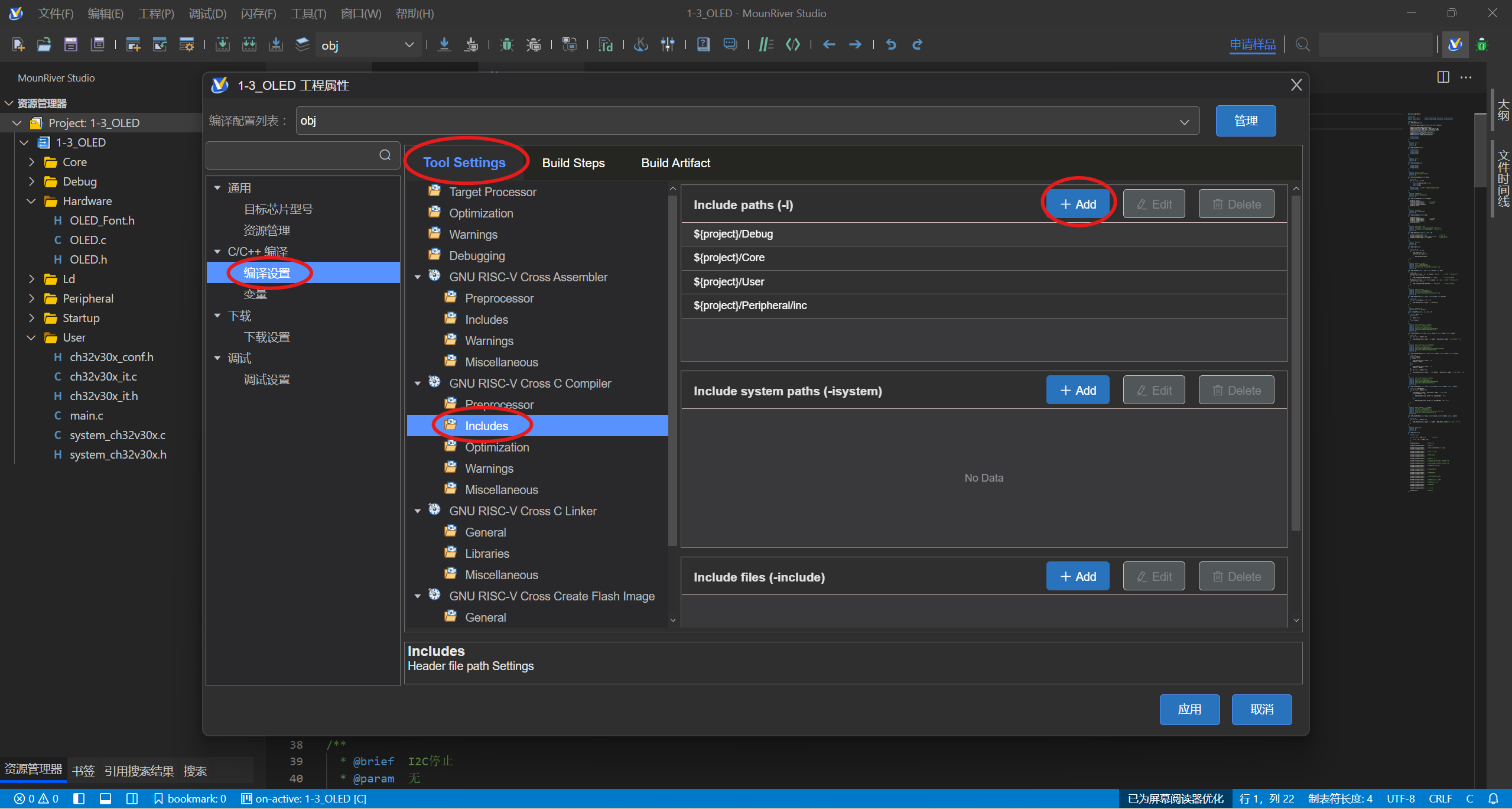1512x809 pixels.
Task: Expand the Peripheral folder in explorer
Action: (x=31, y=298)
